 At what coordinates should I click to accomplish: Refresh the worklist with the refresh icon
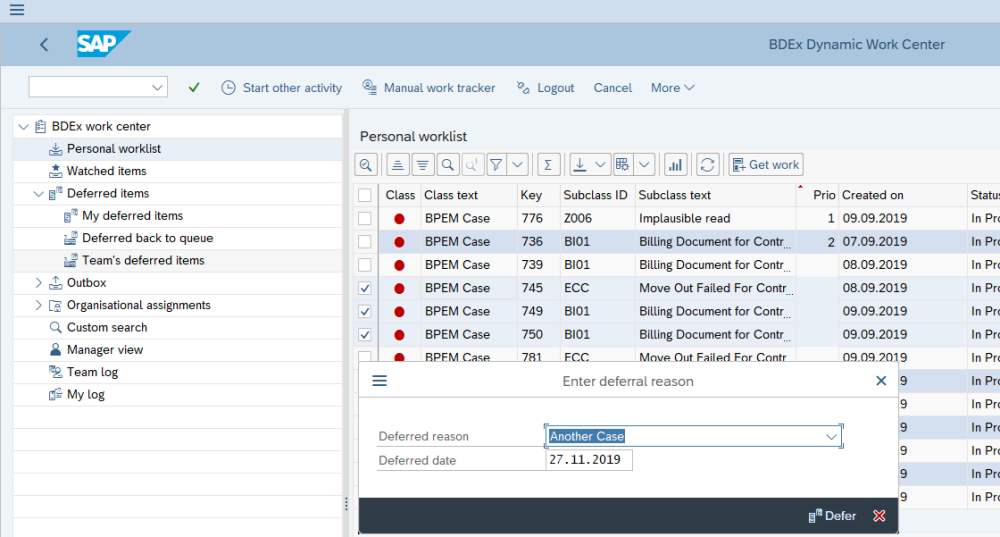708,165
